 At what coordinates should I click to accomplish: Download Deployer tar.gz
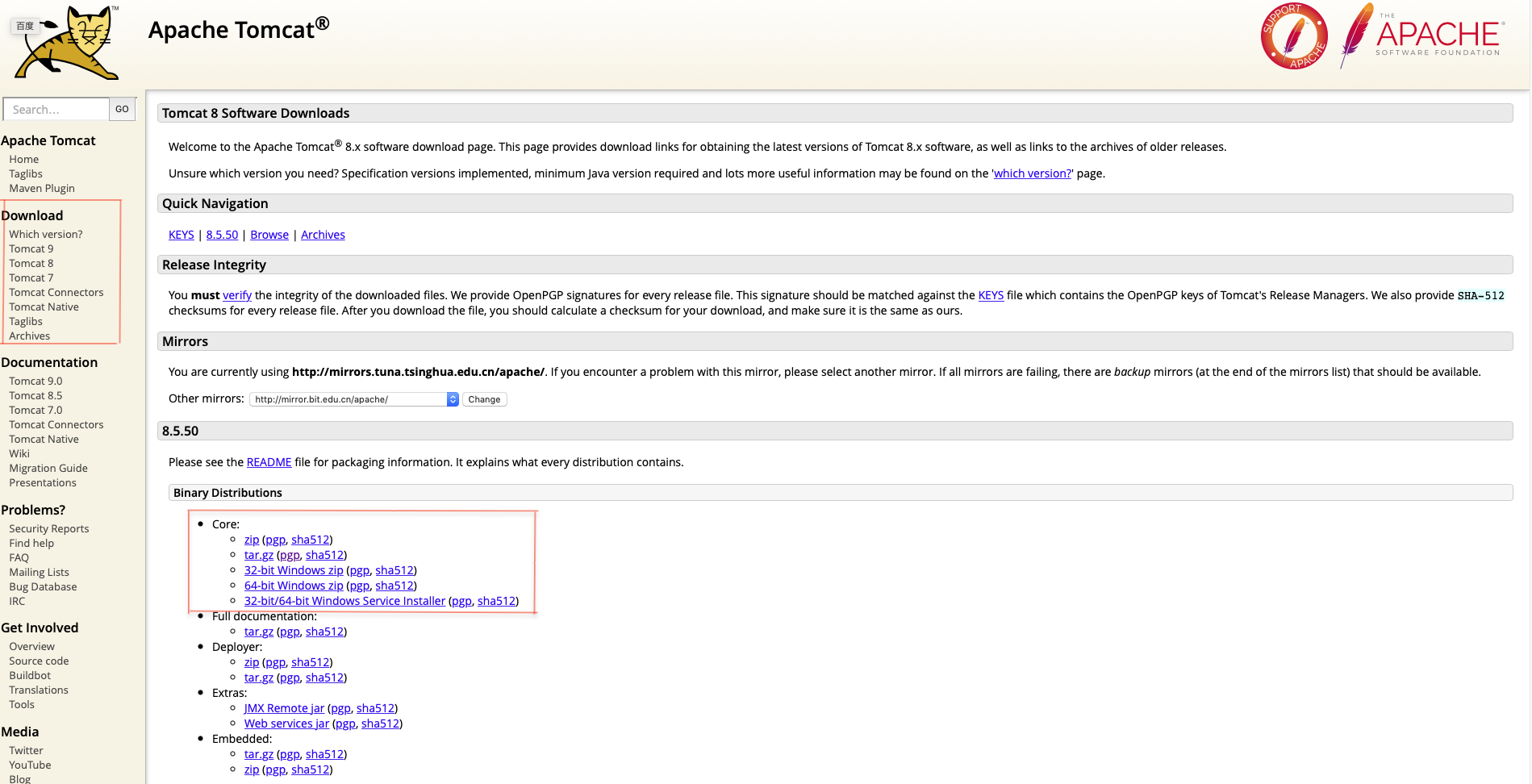259,678
